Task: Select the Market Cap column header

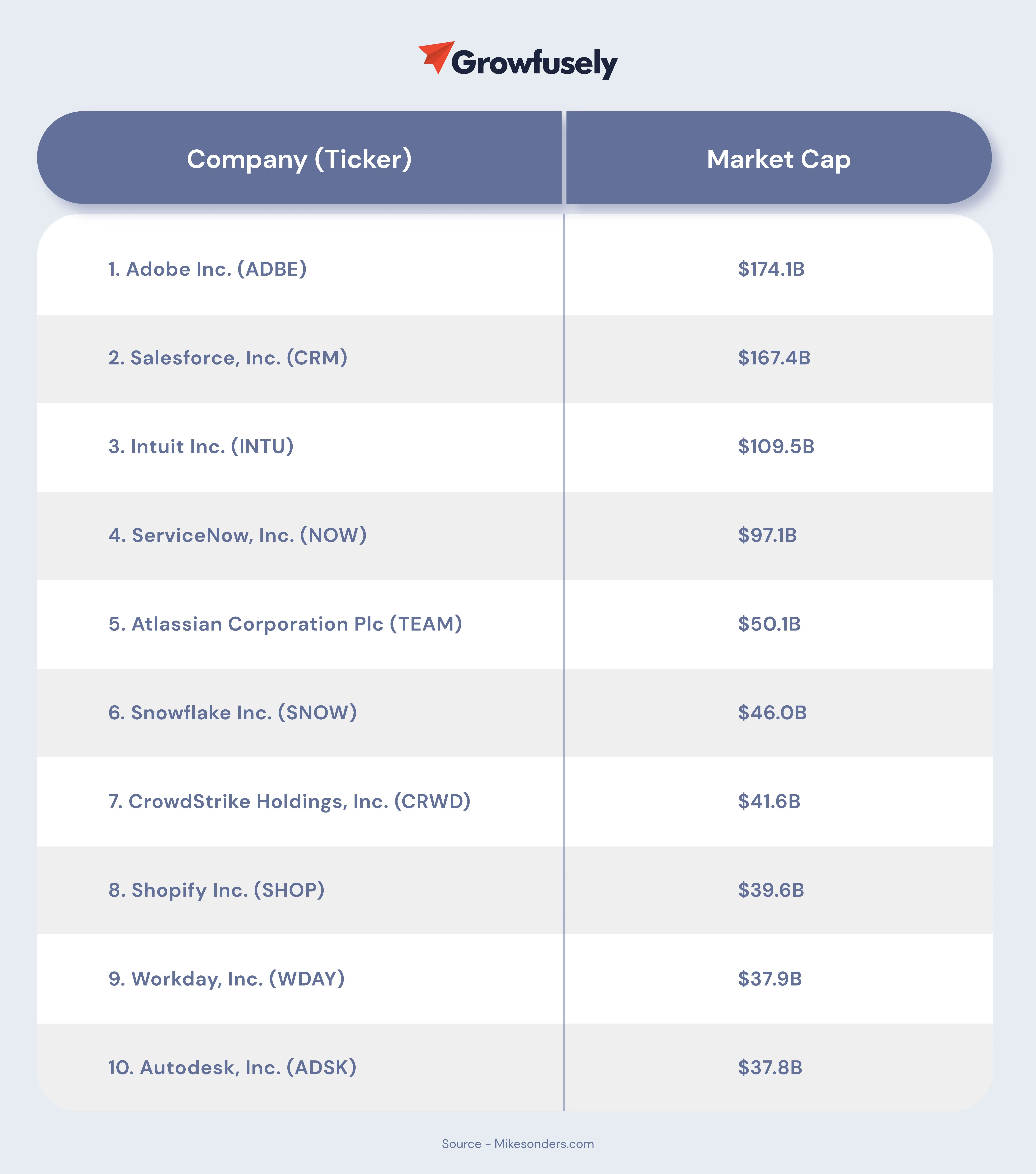Action: pos(778,159)
